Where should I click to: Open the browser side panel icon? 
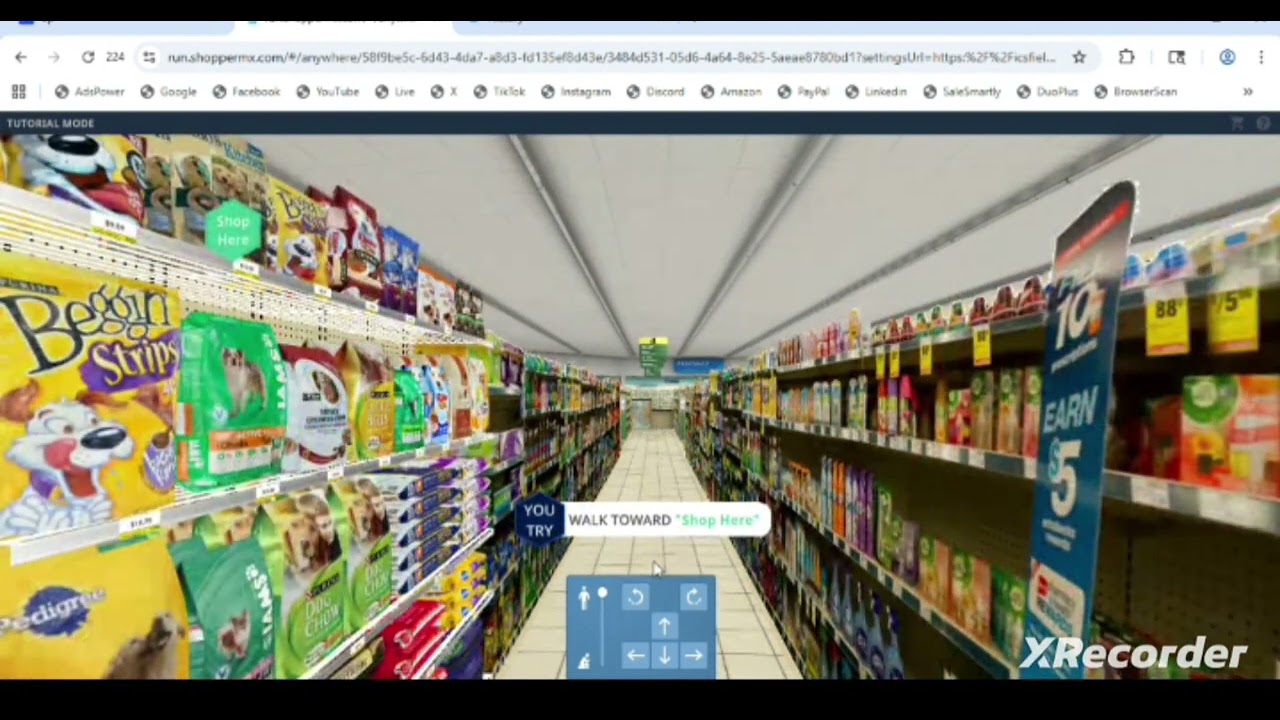coord(1177,58)
